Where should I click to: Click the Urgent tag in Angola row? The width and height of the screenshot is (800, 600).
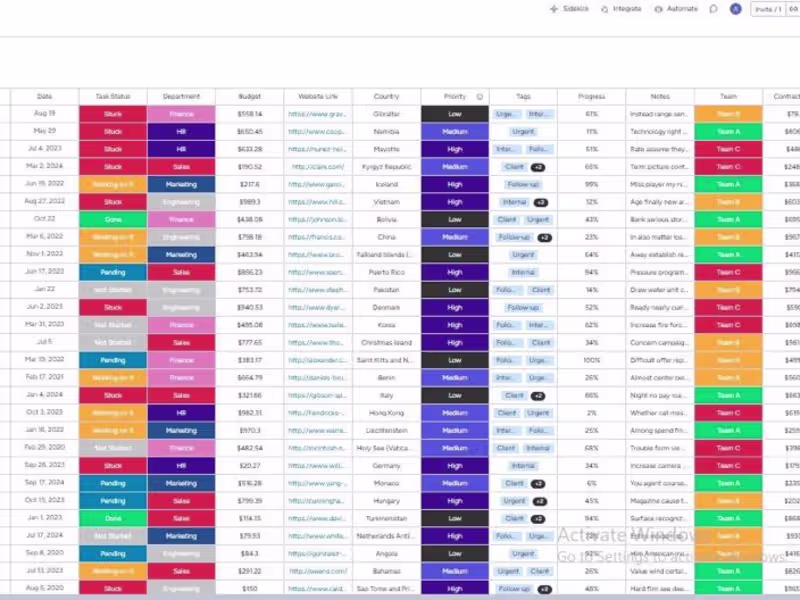(x=523, y=554)
